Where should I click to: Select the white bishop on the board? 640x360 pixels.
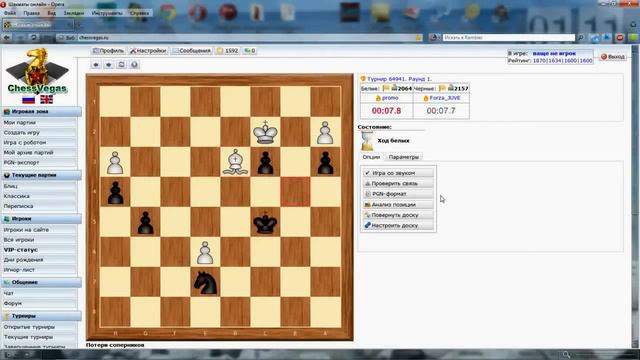point(235,162)
